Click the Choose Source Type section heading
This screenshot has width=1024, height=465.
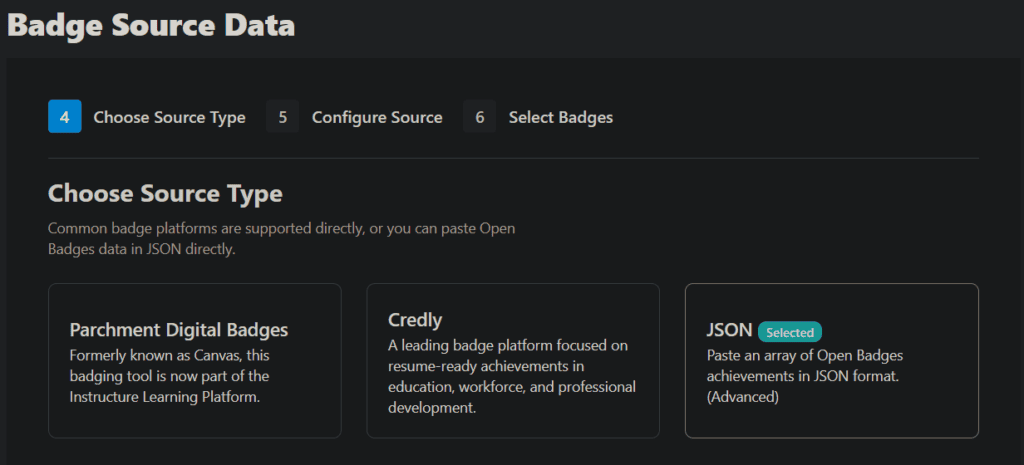(165, 194)
